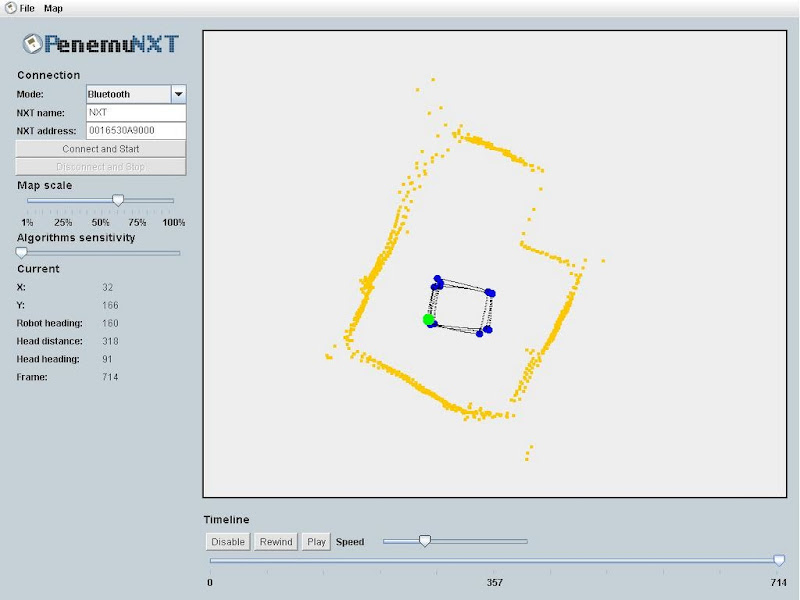Viewport: 800px width, 600px height.
Task: Click the Speed slider handle
Action: [x=424, y=541]
